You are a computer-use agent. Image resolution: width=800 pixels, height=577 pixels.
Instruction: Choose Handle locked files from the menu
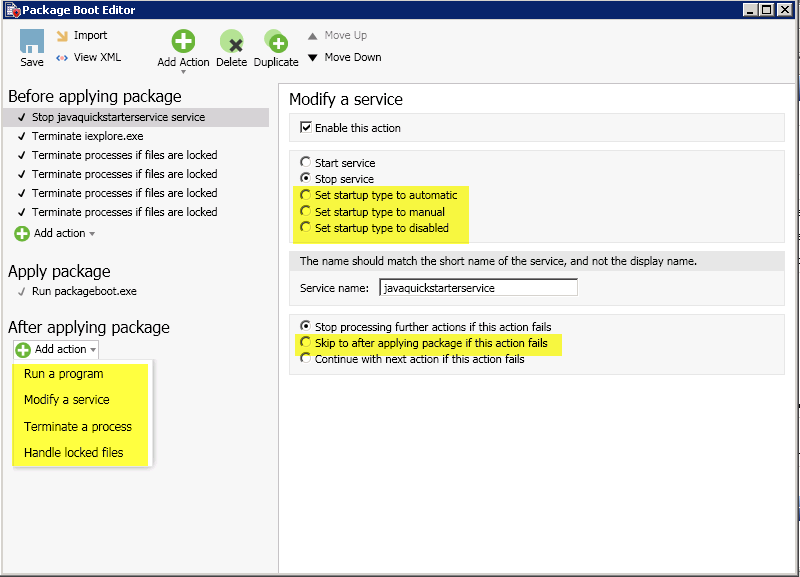click(73, 453)
